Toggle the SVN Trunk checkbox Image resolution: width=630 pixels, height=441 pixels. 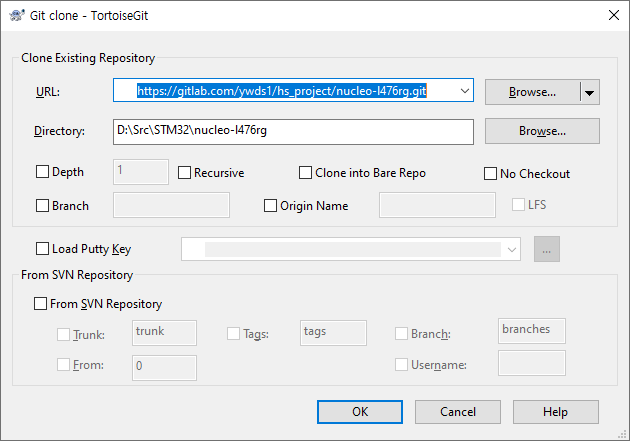click(x=63, y=334)
